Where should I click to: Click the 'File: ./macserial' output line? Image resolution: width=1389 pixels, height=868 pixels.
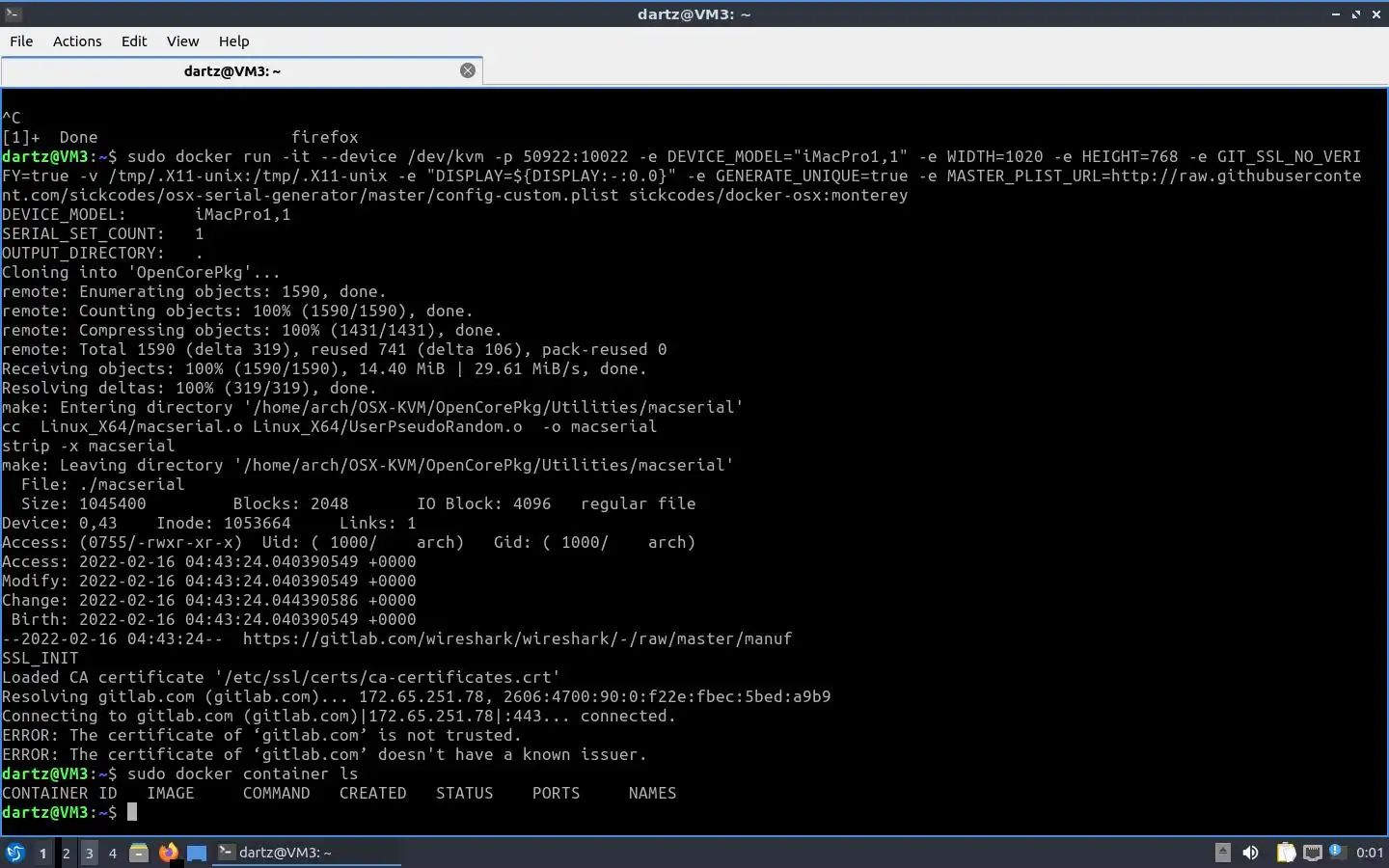point(102,484)
